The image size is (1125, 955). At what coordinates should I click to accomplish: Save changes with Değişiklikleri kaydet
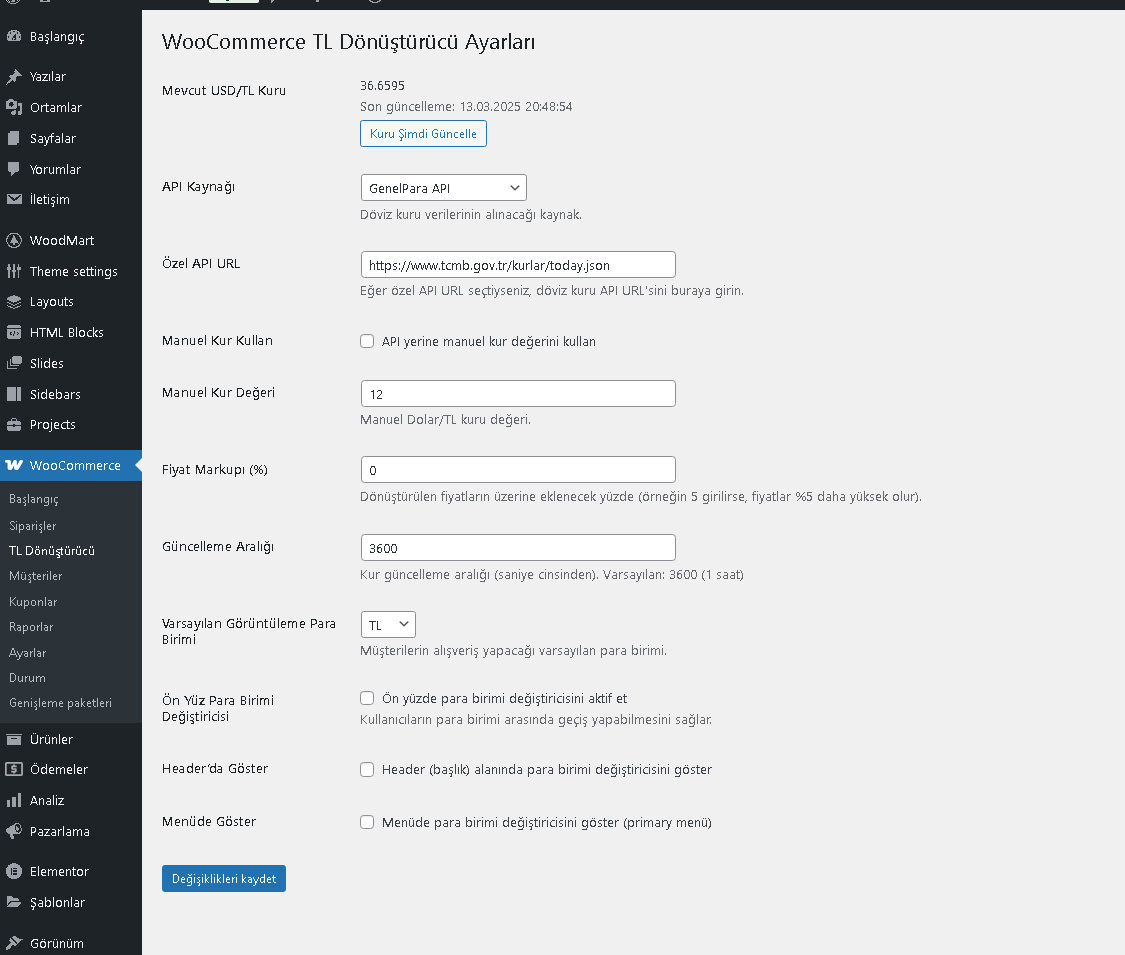[x=224, y=878]
